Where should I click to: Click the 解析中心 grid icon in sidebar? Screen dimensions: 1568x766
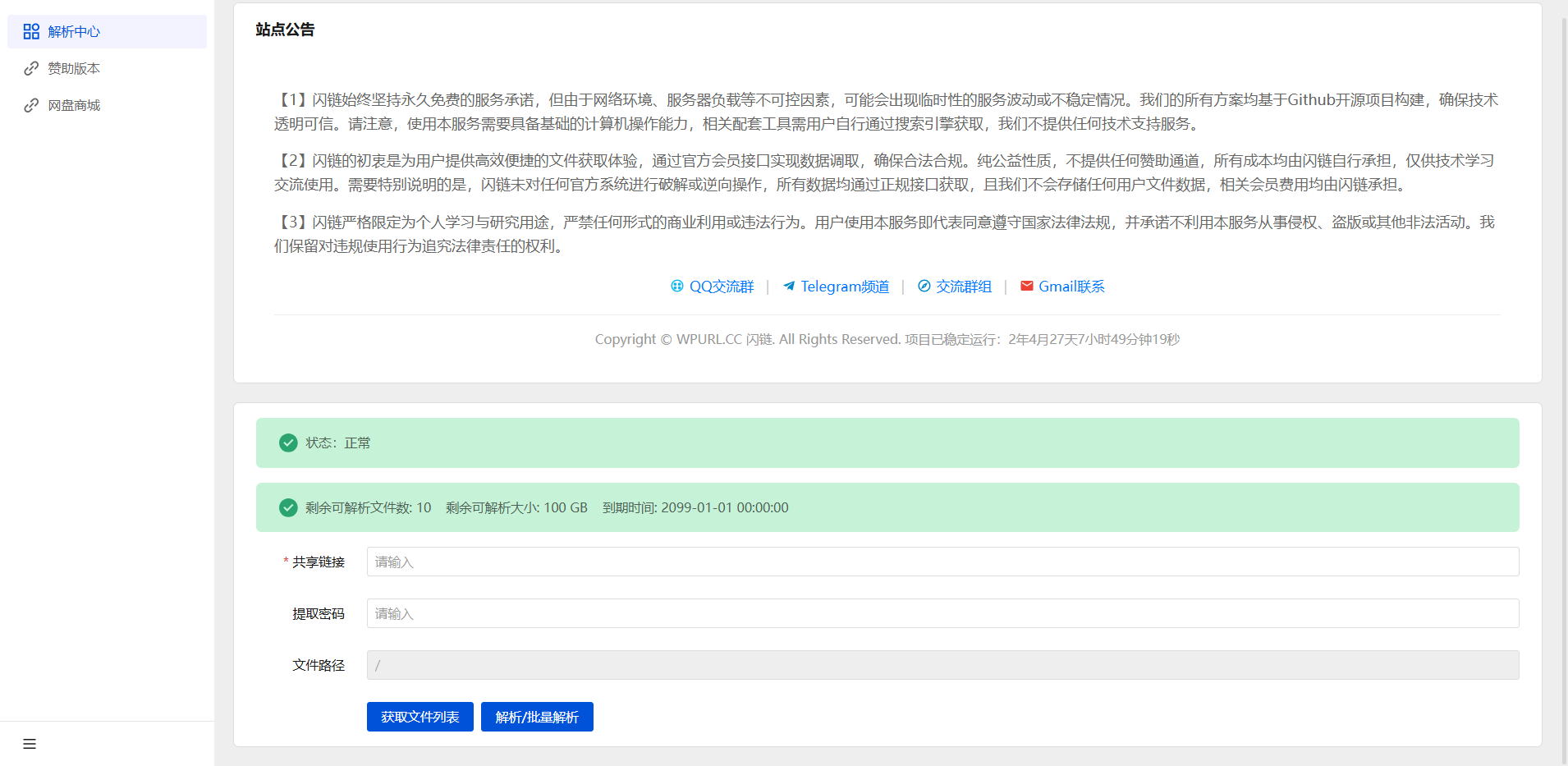coord(31,31)
